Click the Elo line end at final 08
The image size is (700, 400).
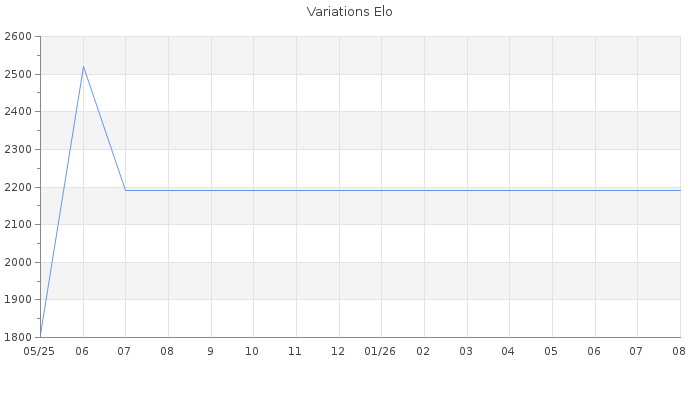click(680, 191)
